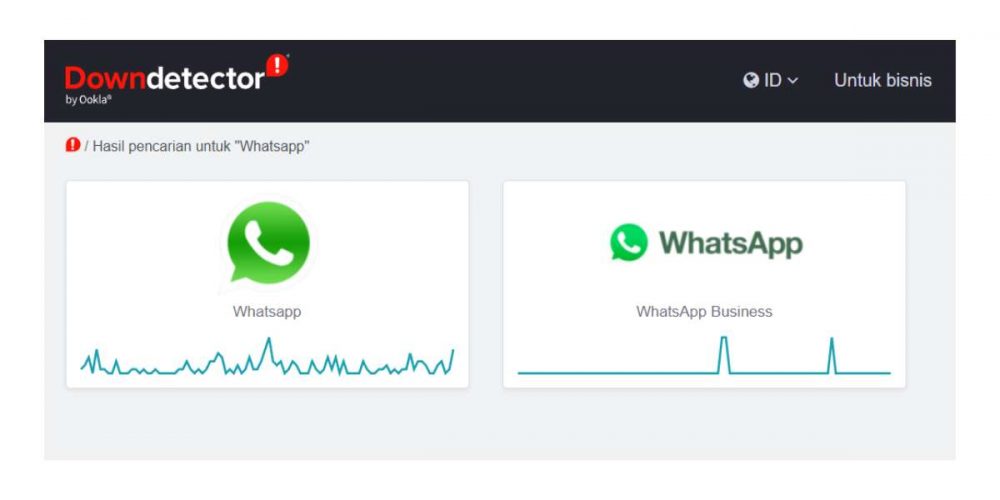The height and width of the screenshot is (500, 1000).
Task: Click the chevron arrow beside ID
Action: coord(793,81)
